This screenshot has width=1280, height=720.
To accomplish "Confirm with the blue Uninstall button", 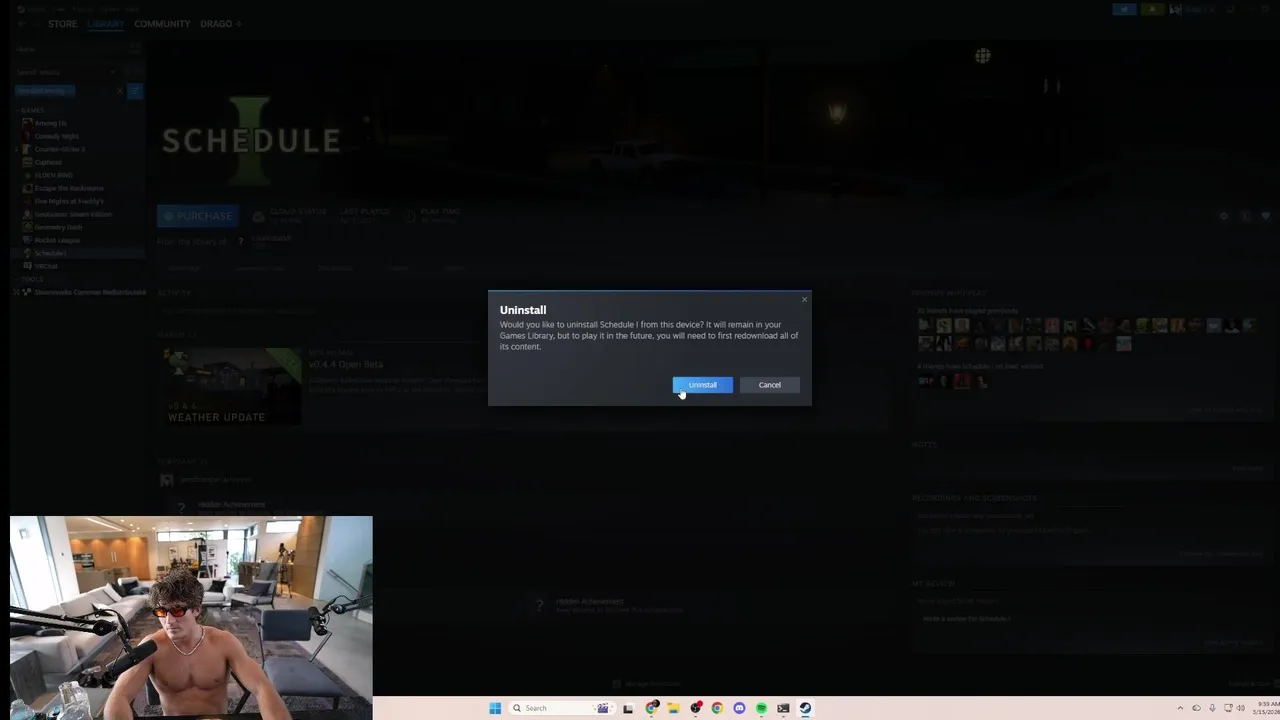I will click(702, 385).
